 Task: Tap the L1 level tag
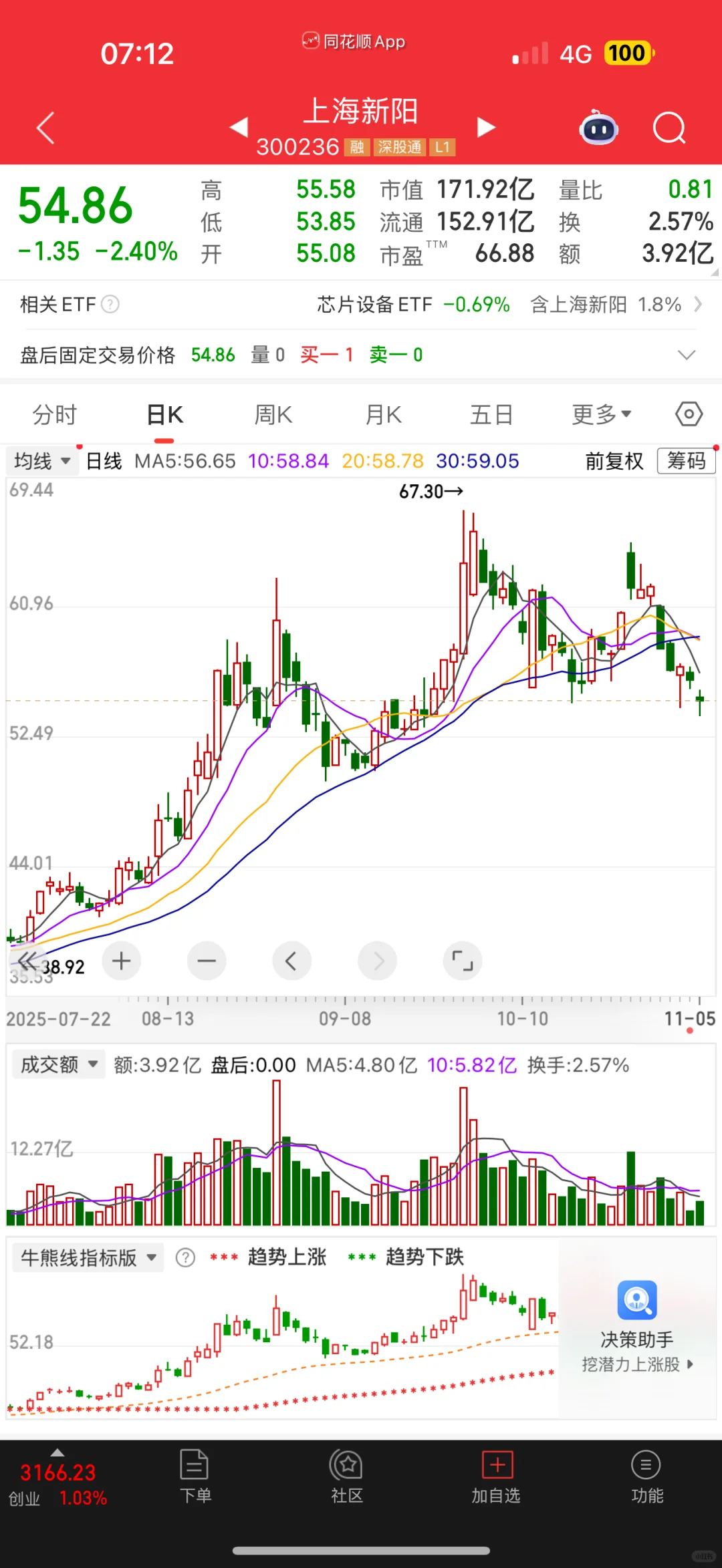point(443,147)
